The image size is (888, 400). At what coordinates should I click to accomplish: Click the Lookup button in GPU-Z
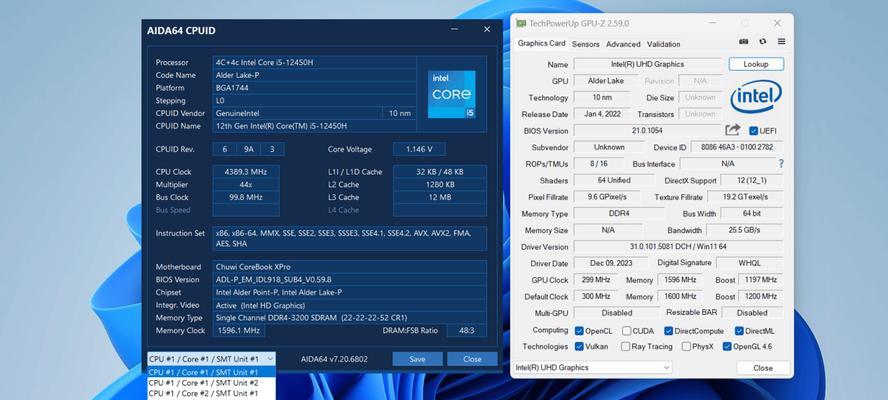[756, 64]
